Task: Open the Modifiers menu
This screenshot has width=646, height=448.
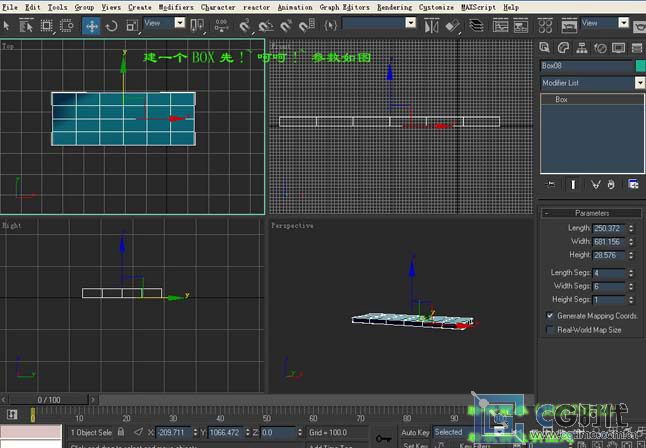Action: click(x=176, y=7)
